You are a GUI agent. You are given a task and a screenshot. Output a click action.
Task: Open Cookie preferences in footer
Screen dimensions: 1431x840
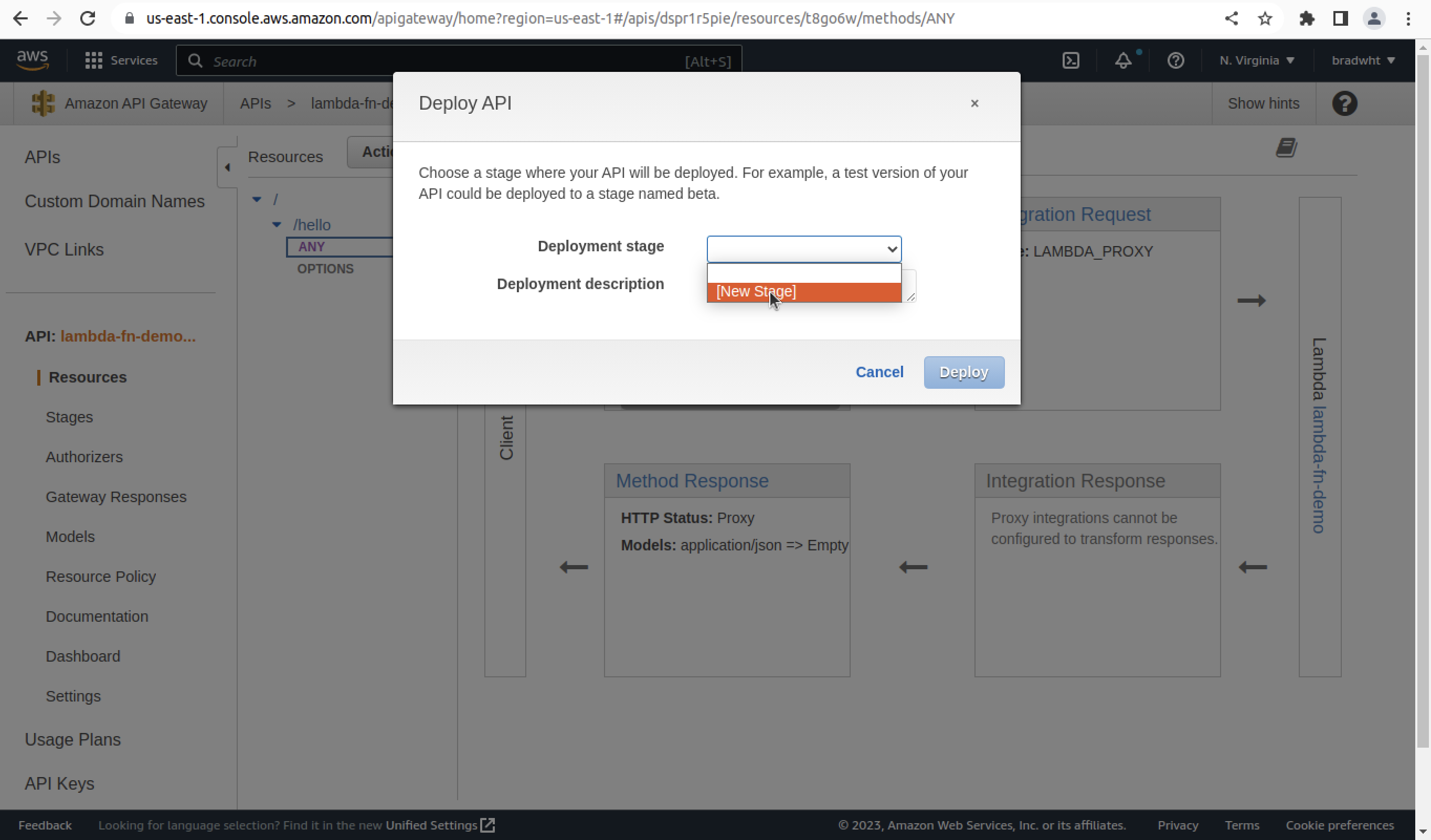1340,825
